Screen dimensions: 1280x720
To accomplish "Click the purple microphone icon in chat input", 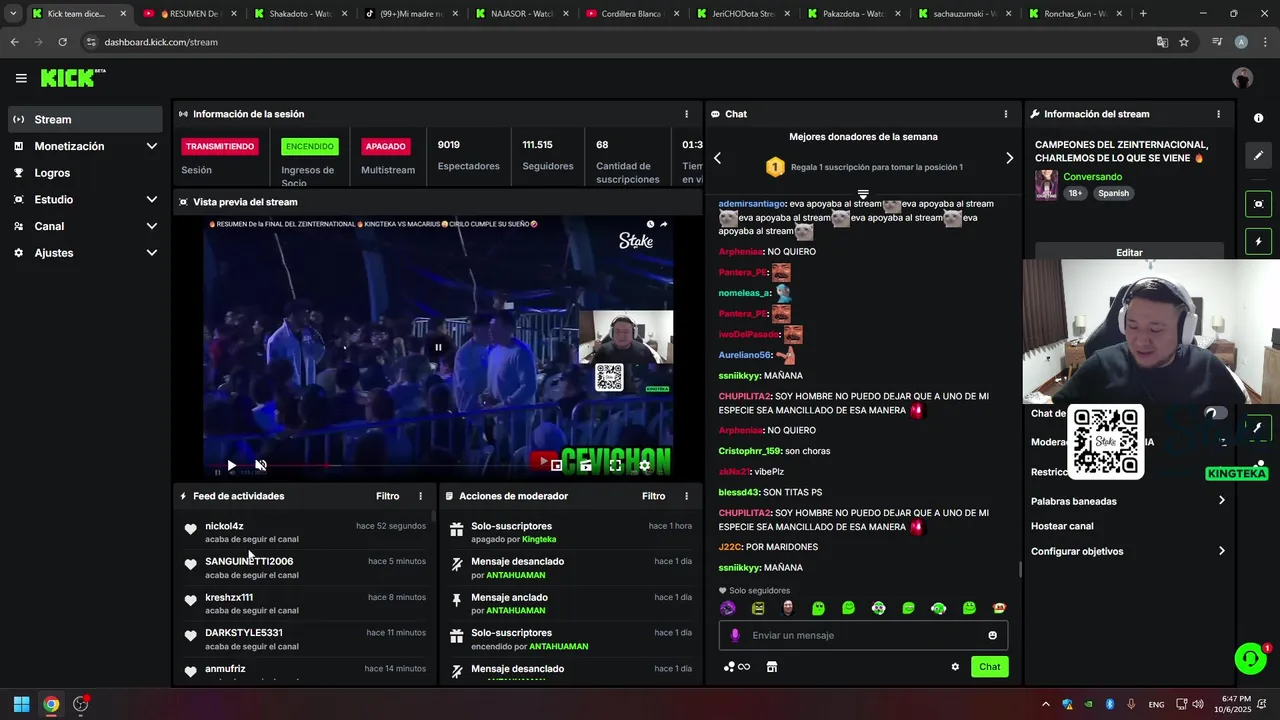I will (735, 635).
